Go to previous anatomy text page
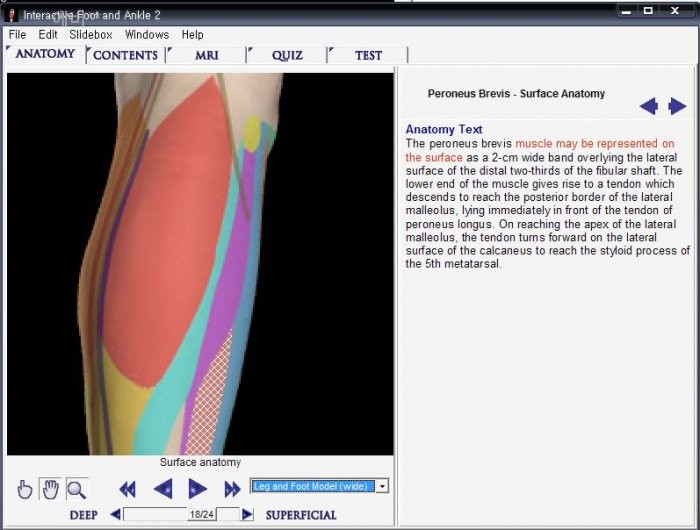This screenshot has width=700, height=530. tap(648, 106)
